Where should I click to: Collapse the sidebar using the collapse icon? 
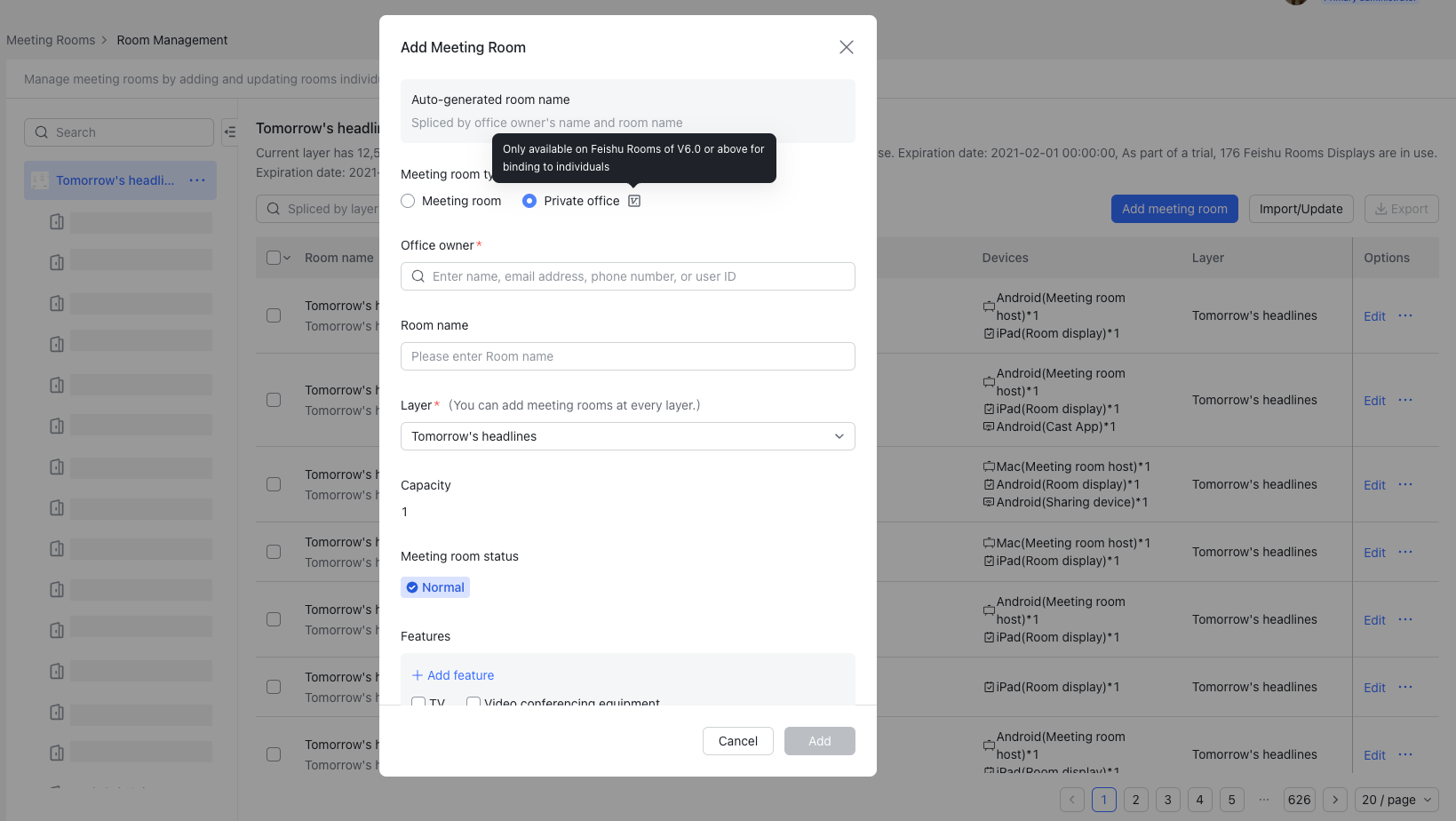click(230, 132)
